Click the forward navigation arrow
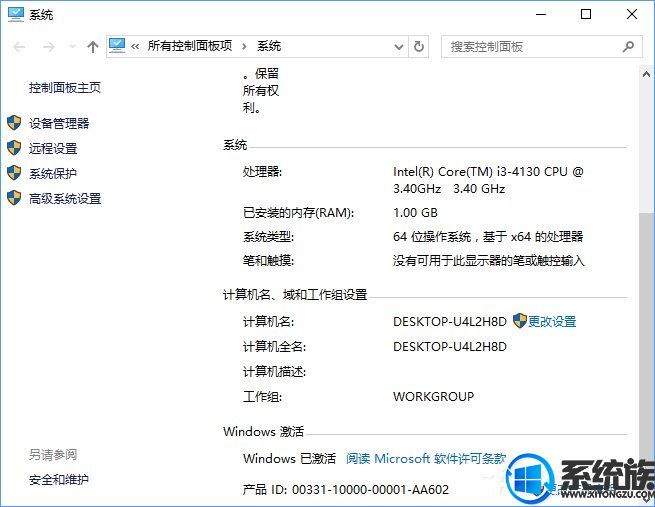Image resolution: width=655 pixels, height=507 pixels. tap(49, 46)
